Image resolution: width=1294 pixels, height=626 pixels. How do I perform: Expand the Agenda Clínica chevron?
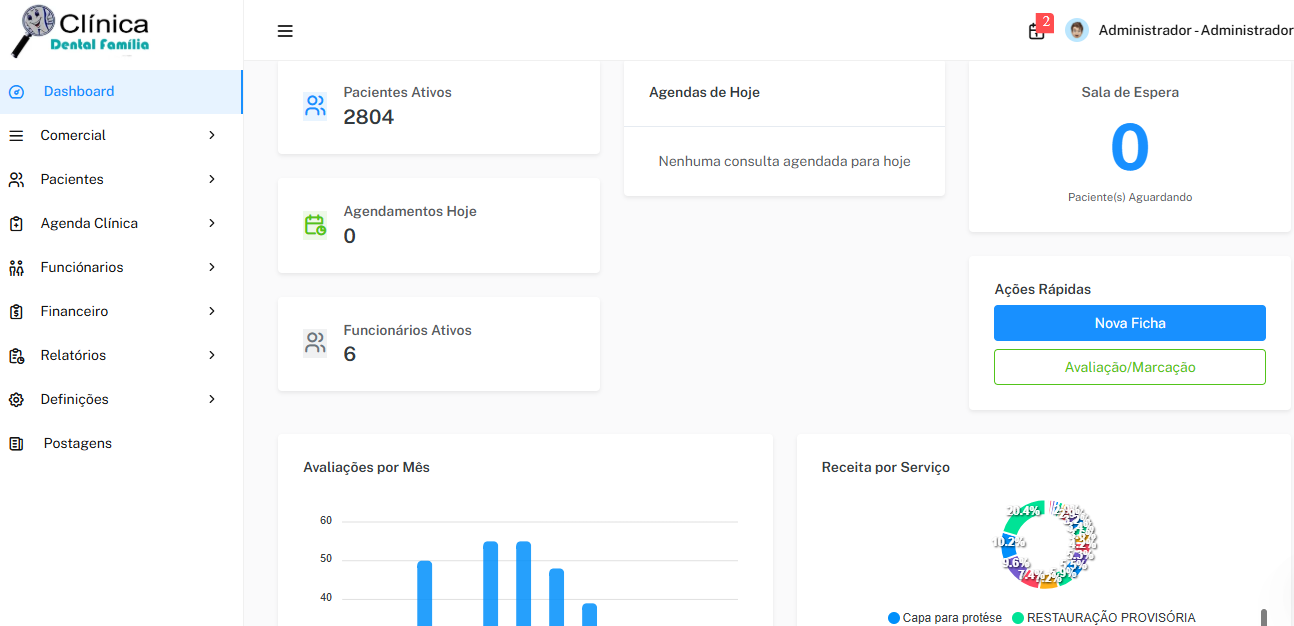pos(212,223)
